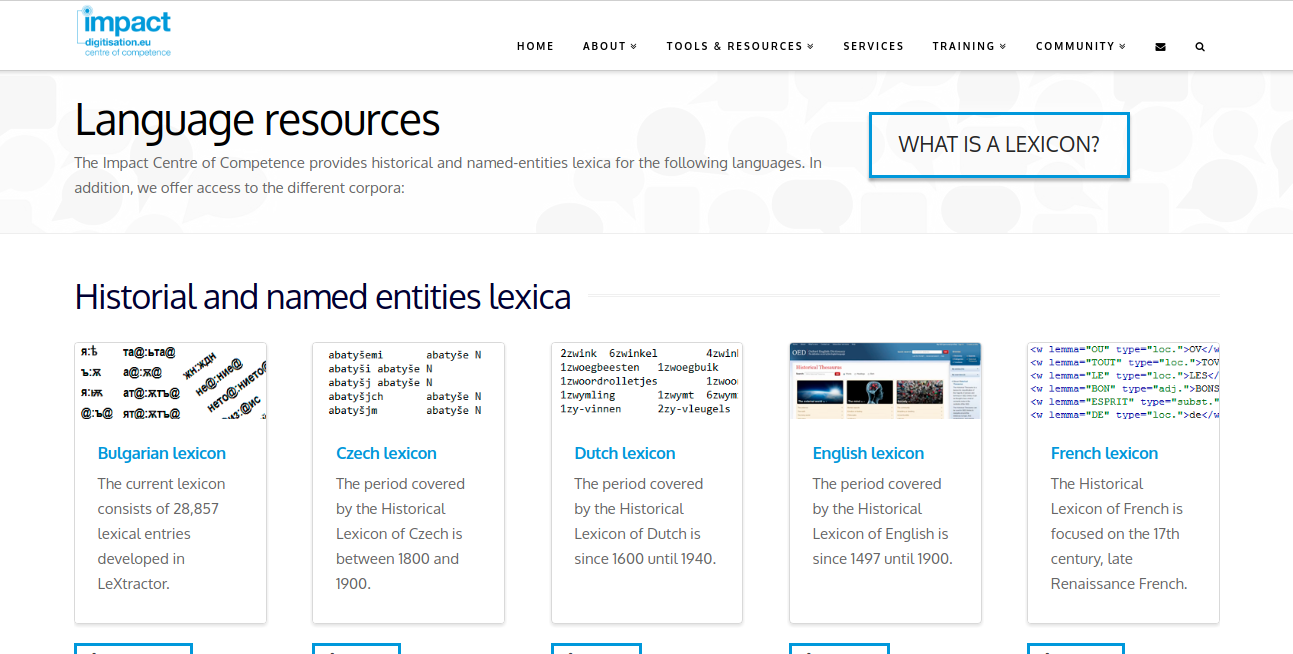
Task: Click the Dutch lexicon preview image
Action: (x=647, y=382)
